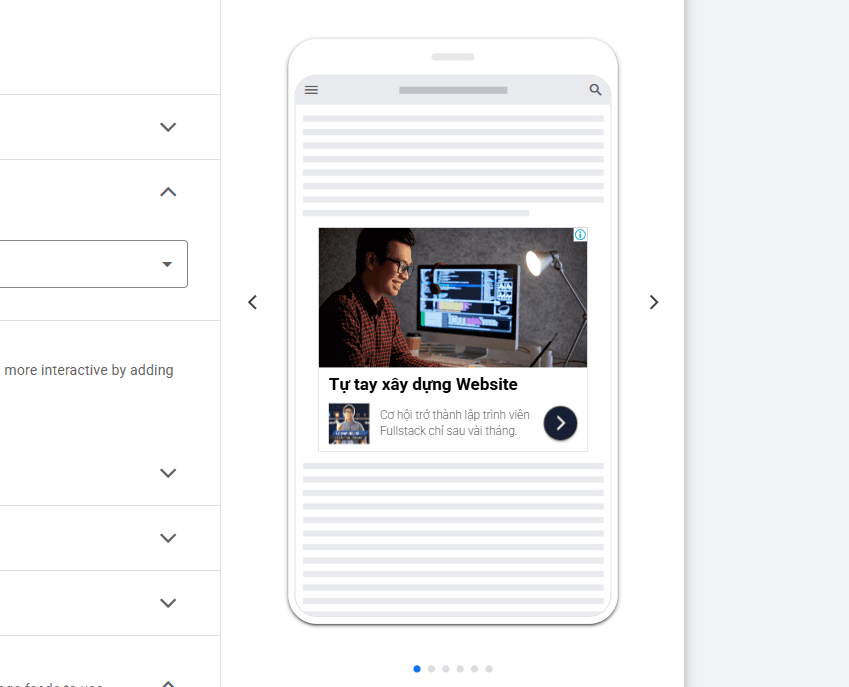The image size is (849, 687).
Task: Show the previous ad preview using the left arrow
Action: point(252,301)
